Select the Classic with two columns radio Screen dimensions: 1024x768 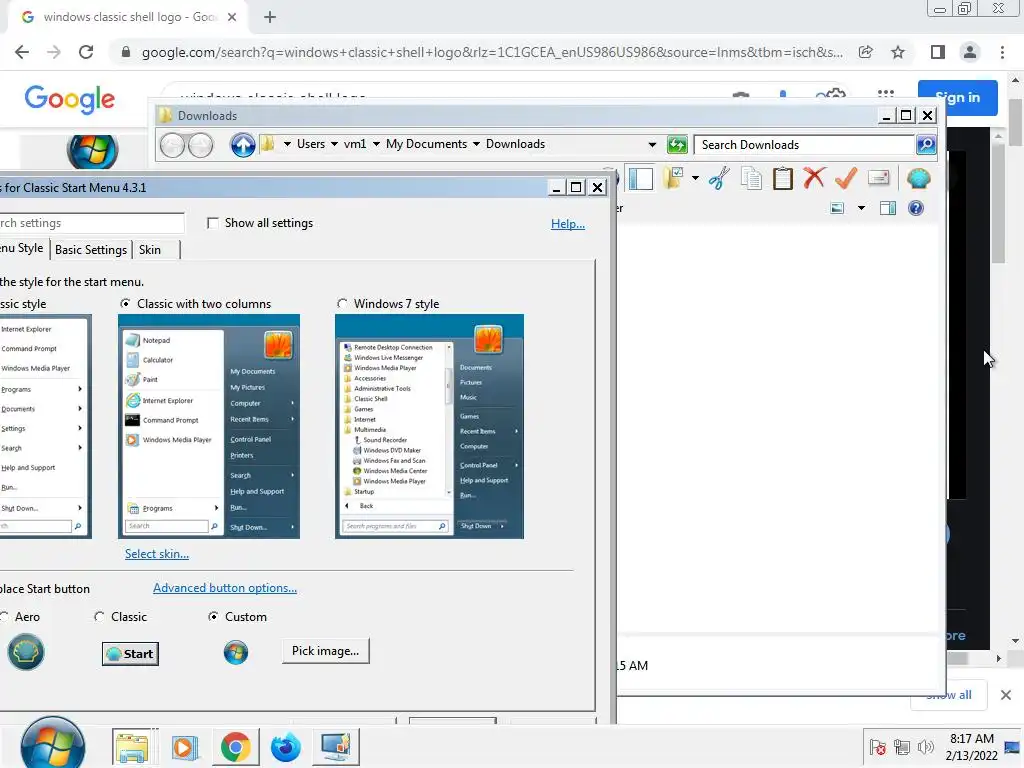(125, 304)
